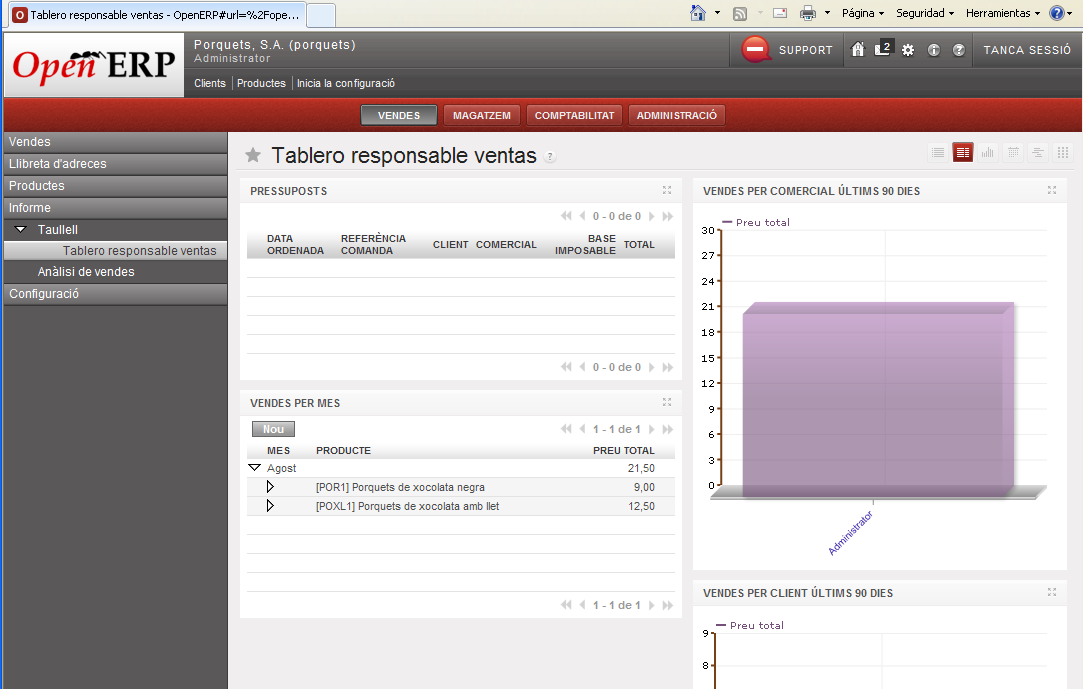The width and height of the screenshot is (1083, 689).
Task: Switch to the Gantt view icon
Action: click(x=1038, y=152)
